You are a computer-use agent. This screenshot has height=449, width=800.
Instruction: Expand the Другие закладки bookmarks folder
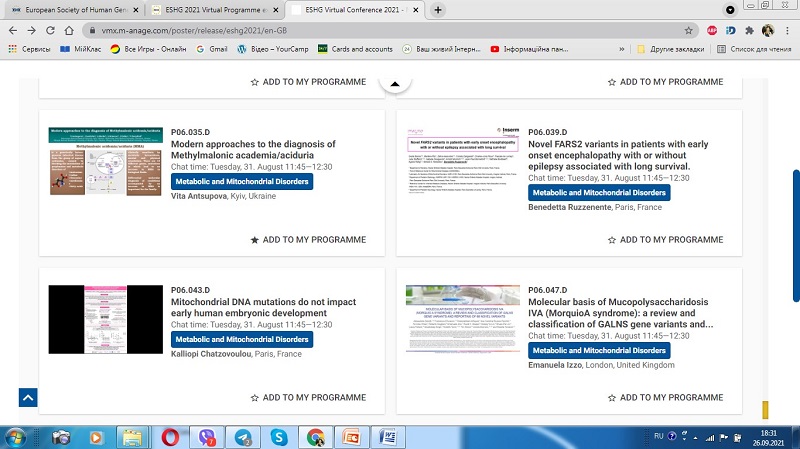point(665,48)
